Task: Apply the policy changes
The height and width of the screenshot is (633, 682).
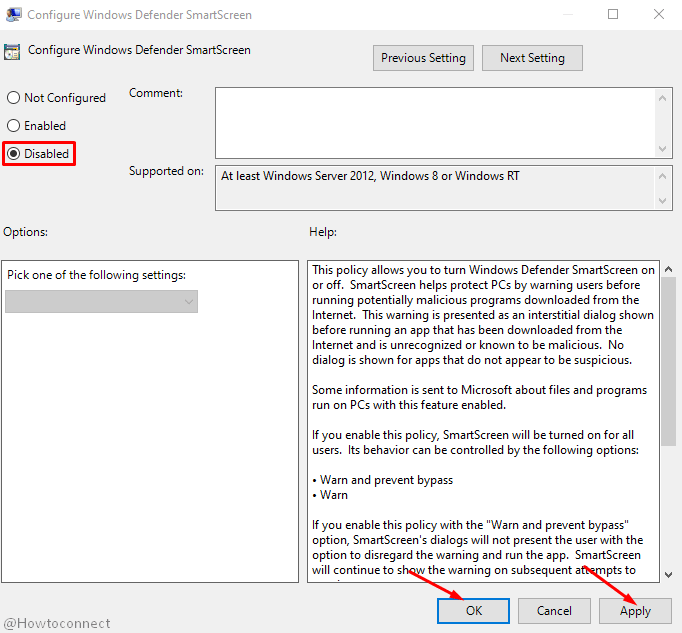Action: [x=635, y=611]
